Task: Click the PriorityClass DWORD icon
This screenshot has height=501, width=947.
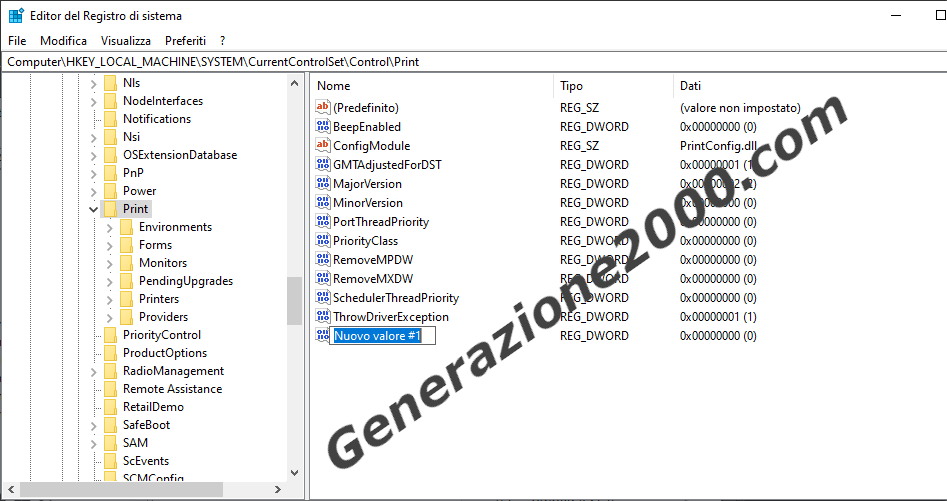Action: [323, 240]
